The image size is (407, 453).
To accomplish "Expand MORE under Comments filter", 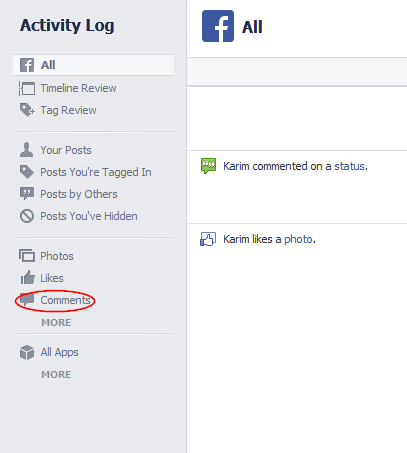I will click(56, 322).
